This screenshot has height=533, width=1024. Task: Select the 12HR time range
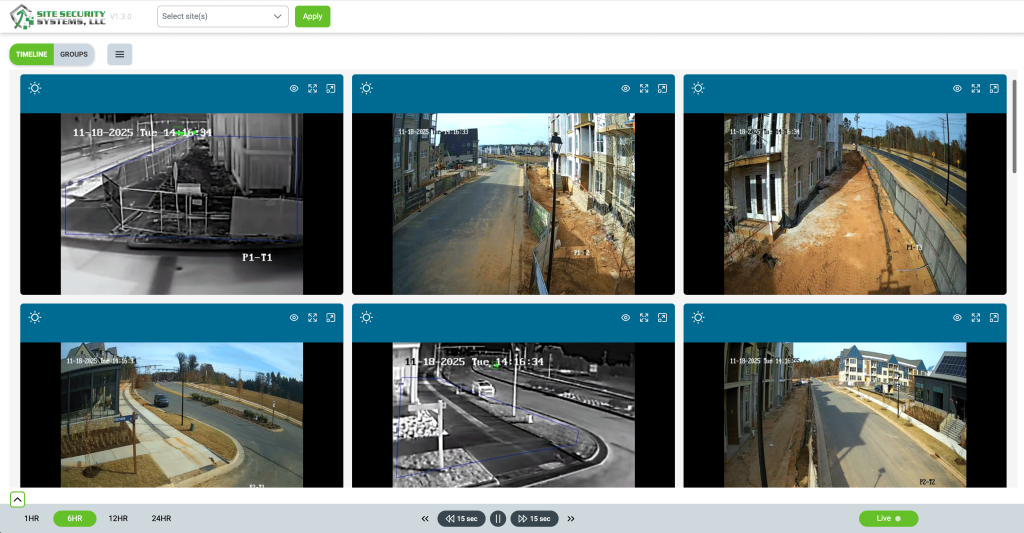click(x=118, y=519)
